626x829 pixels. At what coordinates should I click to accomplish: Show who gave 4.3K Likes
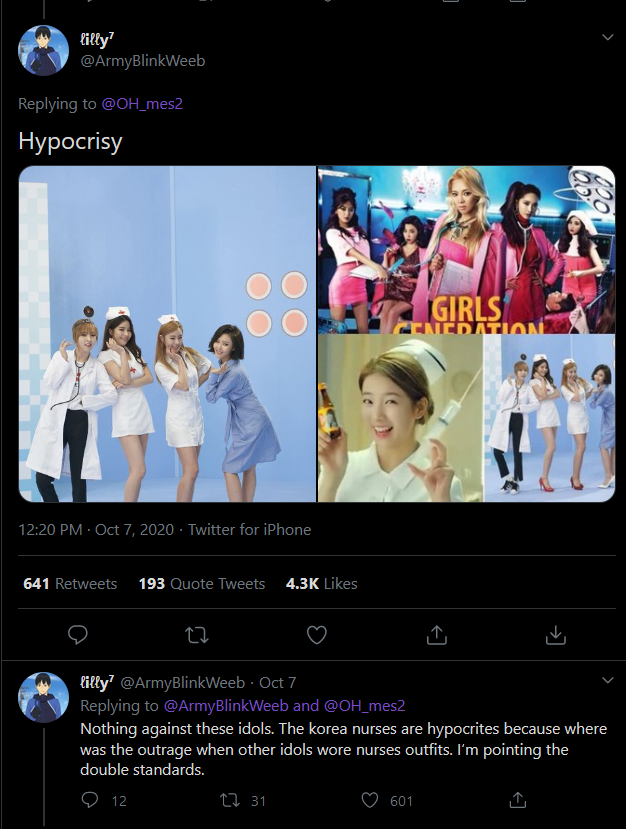click(x=321, y=584)
